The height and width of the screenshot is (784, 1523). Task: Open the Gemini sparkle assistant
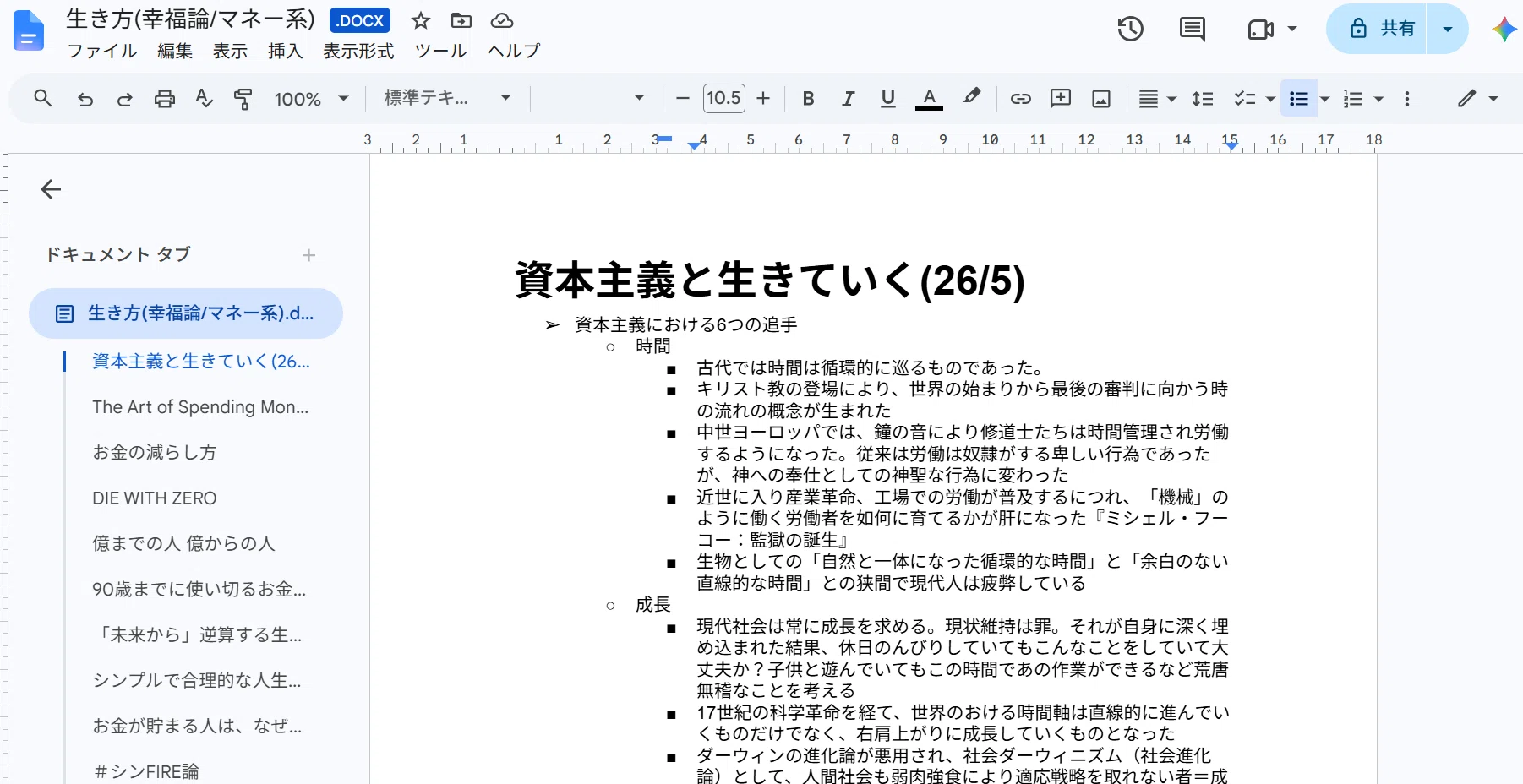[x=1504, y=29]
